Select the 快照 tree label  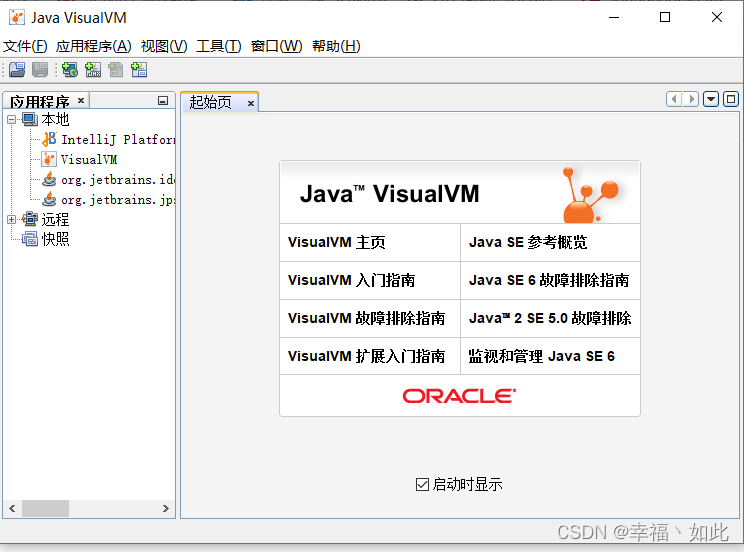click(56, 239)
